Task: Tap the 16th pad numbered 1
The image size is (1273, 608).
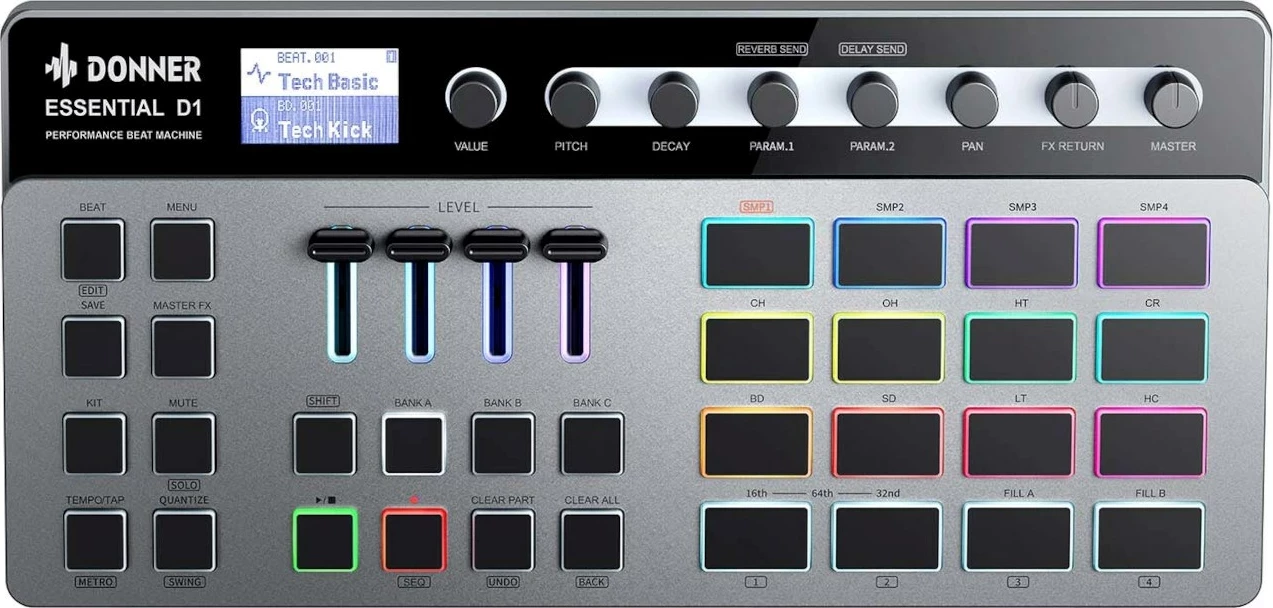Action: tap(756, 538)
